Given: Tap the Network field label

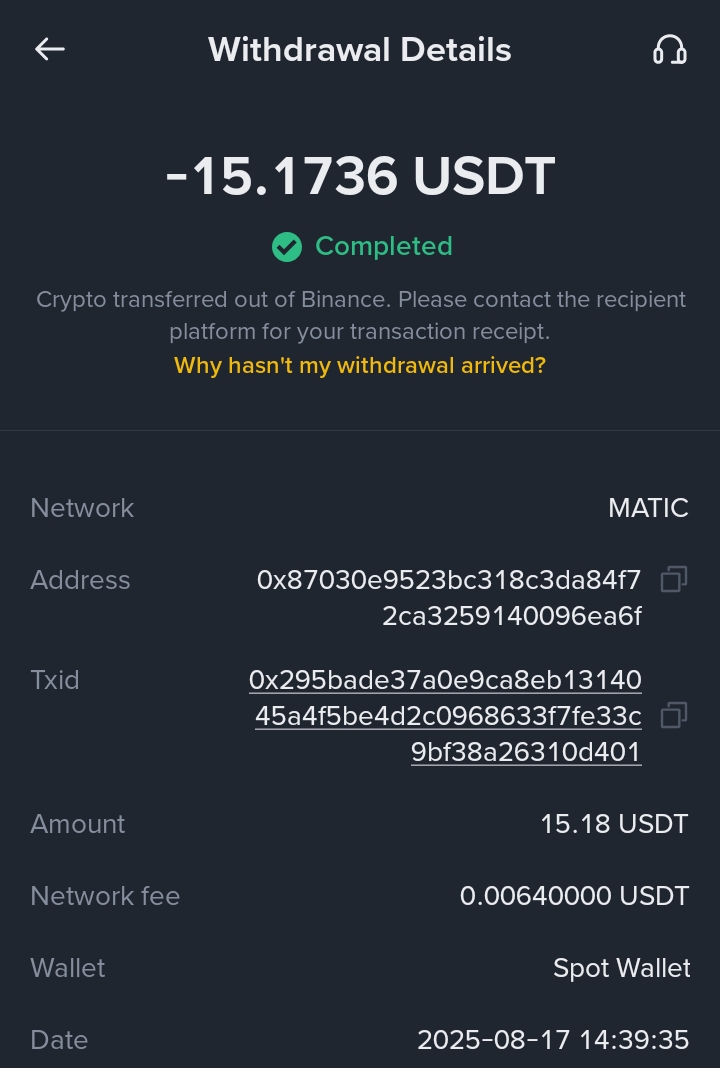Looking at the screenshot, I should tap(82, 508).
